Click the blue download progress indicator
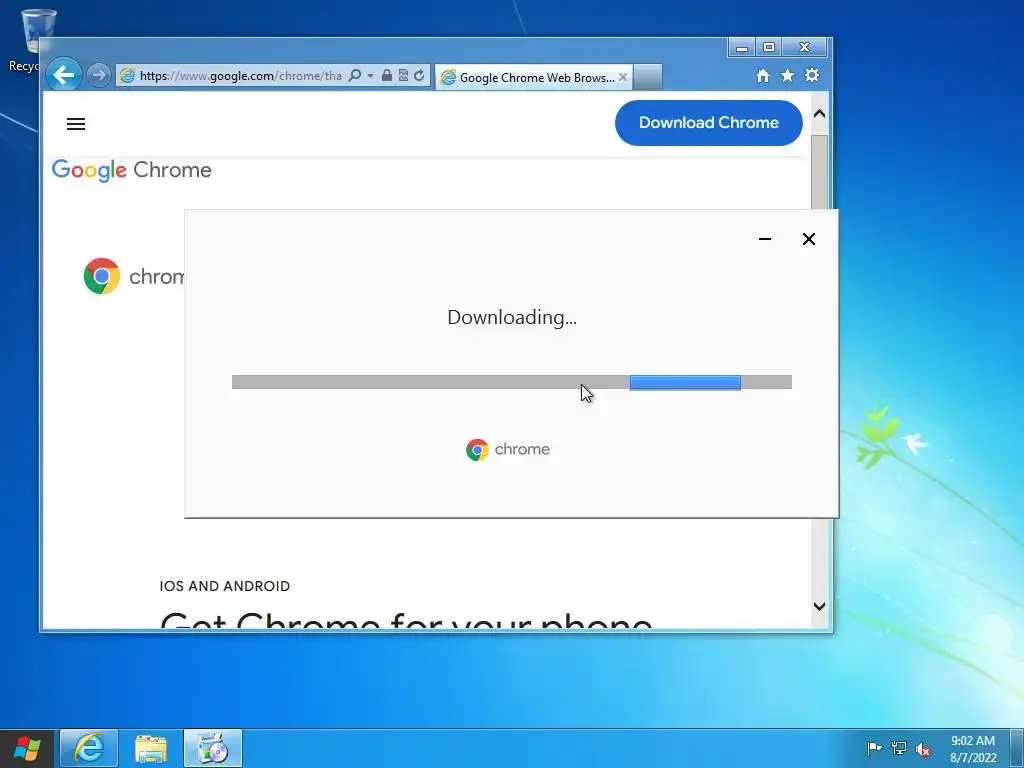1024x768 pixels. (685, 382)
